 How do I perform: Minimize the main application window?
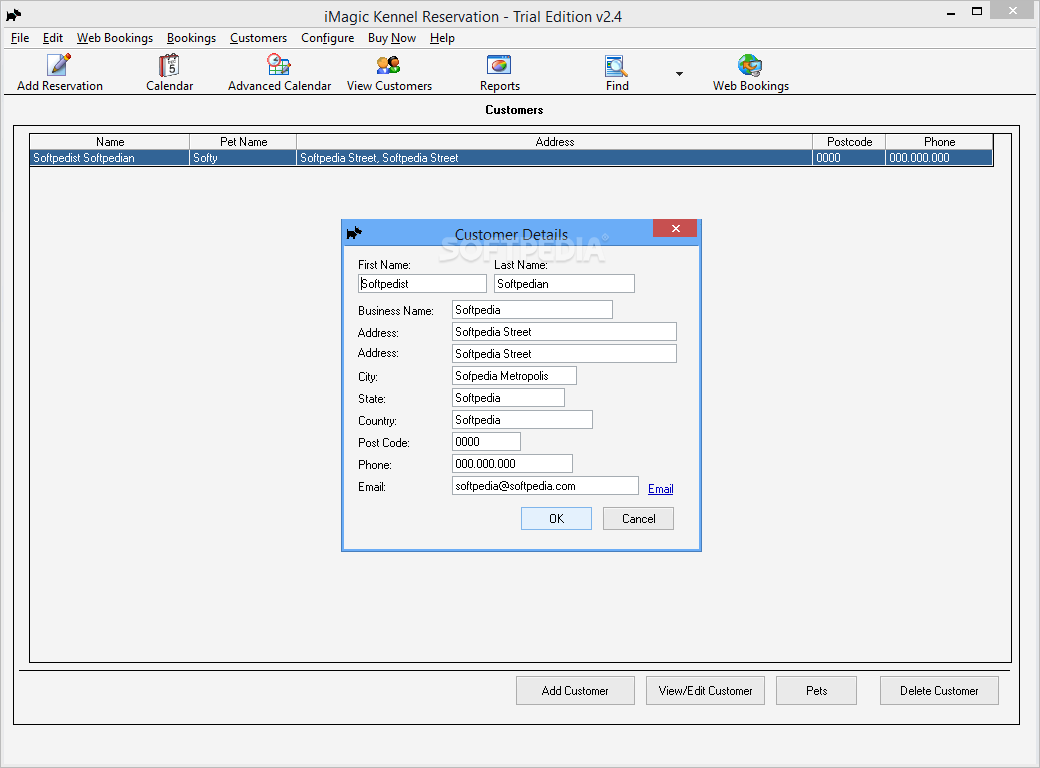(950, 12)
